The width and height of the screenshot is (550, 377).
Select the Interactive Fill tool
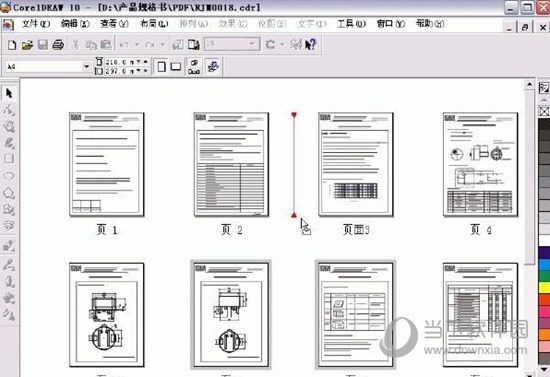pos(9,314)
